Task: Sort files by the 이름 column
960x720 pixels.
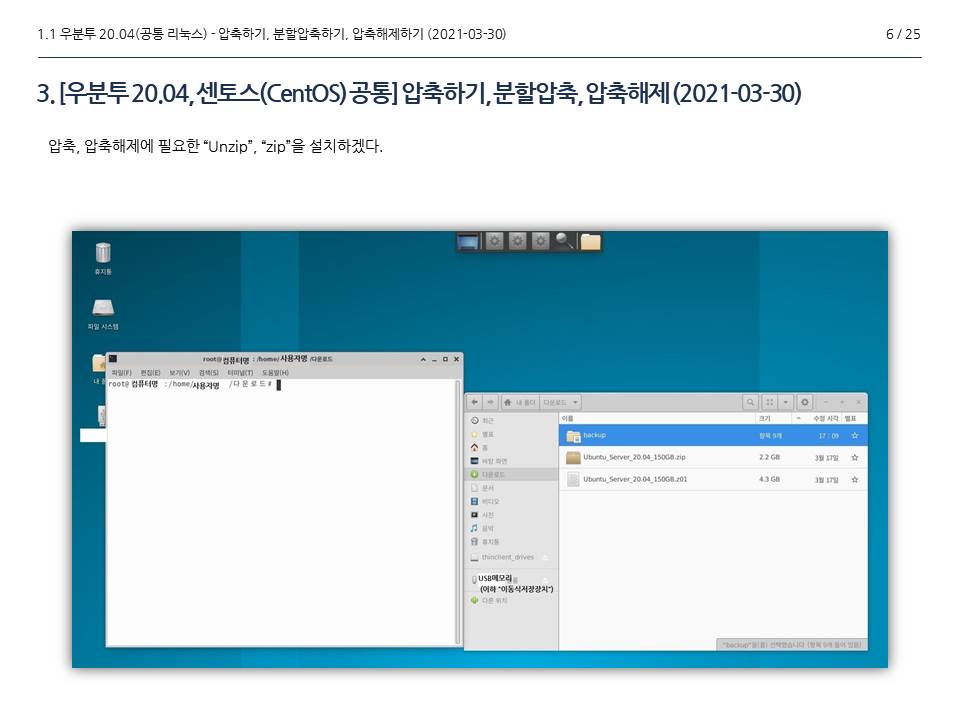Action: [x=658, y=418]
